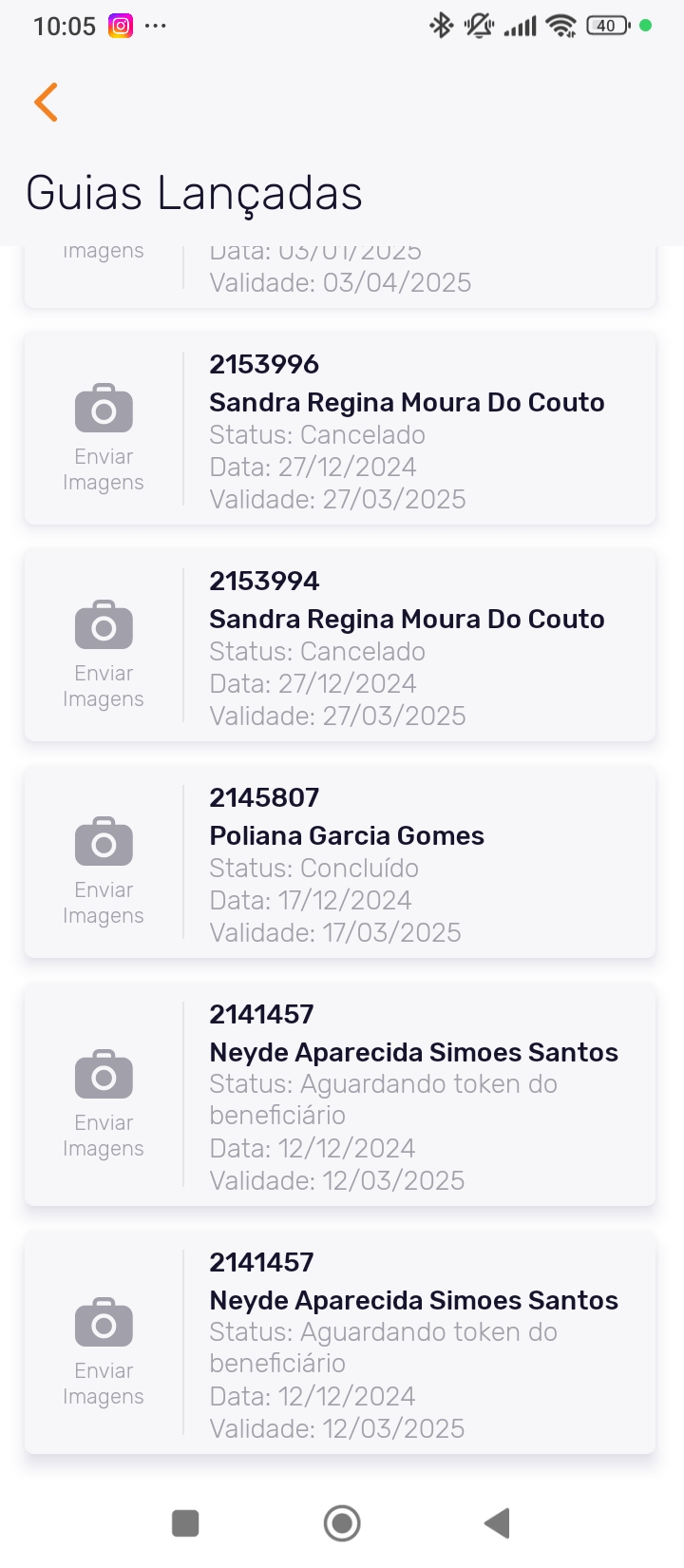
Task: Select the Poliana Garcia Gomes name
Action: (347, 835)
